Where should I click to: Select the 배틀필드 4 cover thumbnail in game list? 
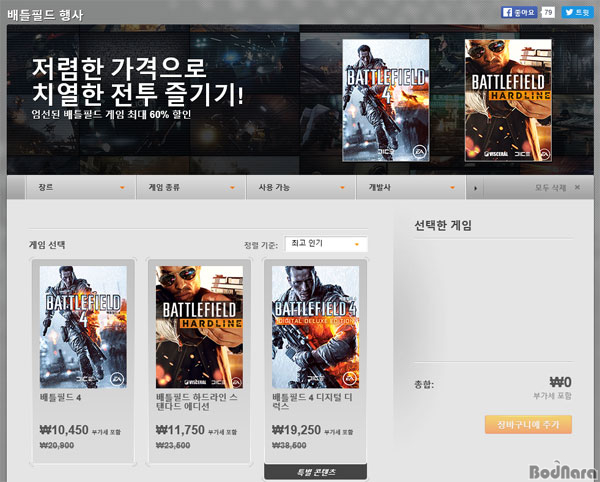pos(83,327)
